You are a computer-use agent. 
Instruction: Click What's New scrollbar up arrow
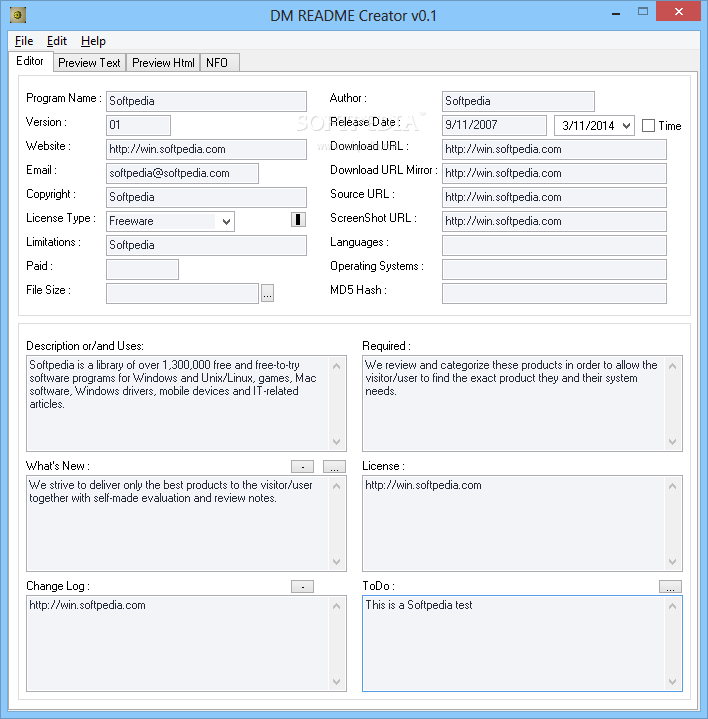click(x=337, y=486)
